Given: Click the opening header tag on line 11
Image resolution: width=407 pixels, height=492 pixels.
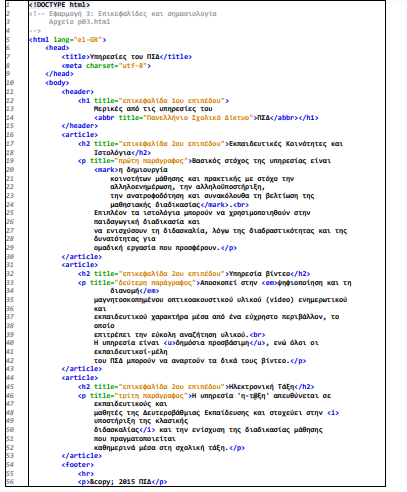Looking at the screenshot, I should (x=78, y=91).
